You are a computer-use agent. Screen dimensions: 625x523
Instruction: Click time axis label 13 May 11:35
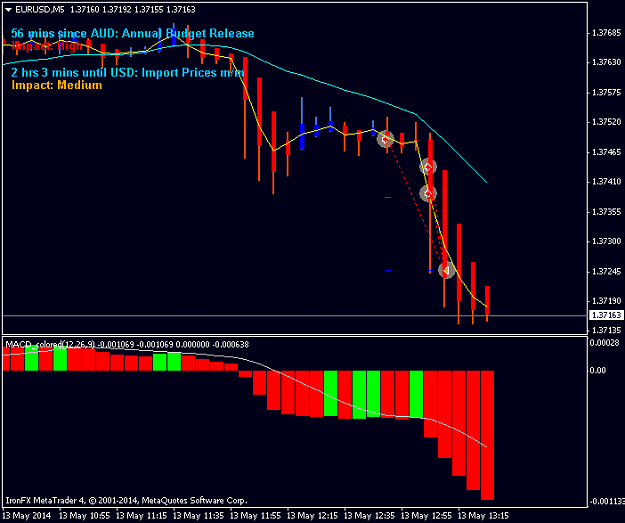pos(199,516)
